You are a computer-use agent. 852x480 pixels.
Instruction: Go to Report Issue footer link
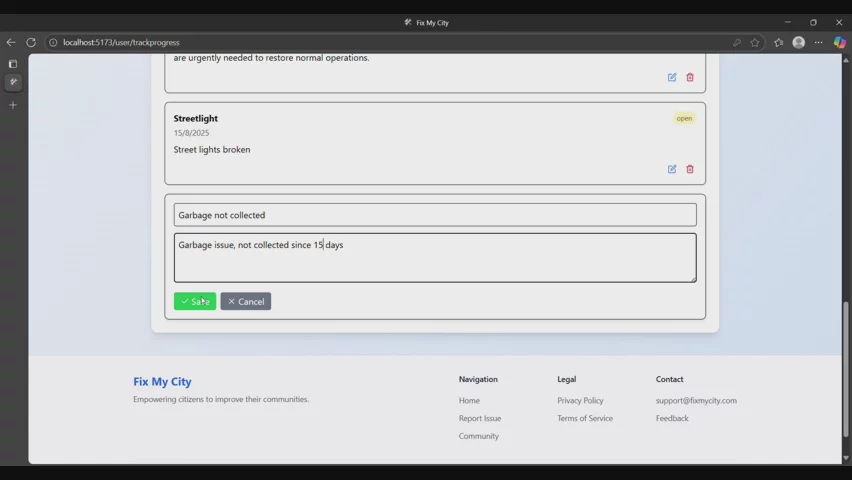click(480, 418)
